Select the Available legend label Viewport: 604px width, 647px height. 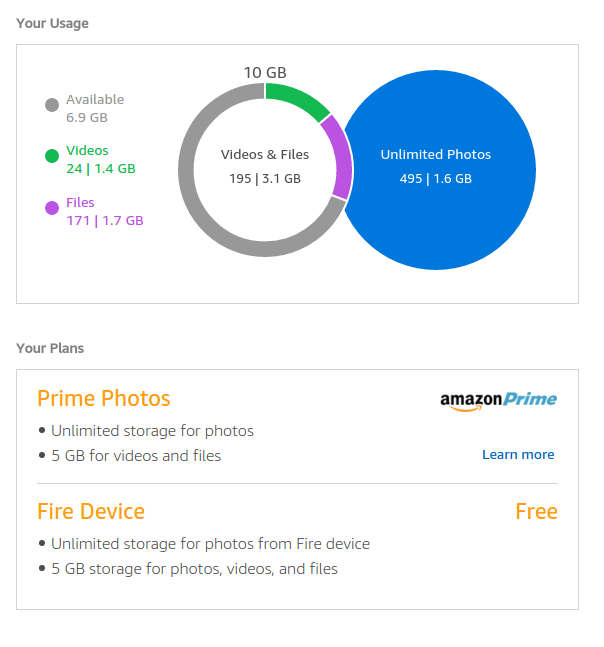click(x=95, y=100)
